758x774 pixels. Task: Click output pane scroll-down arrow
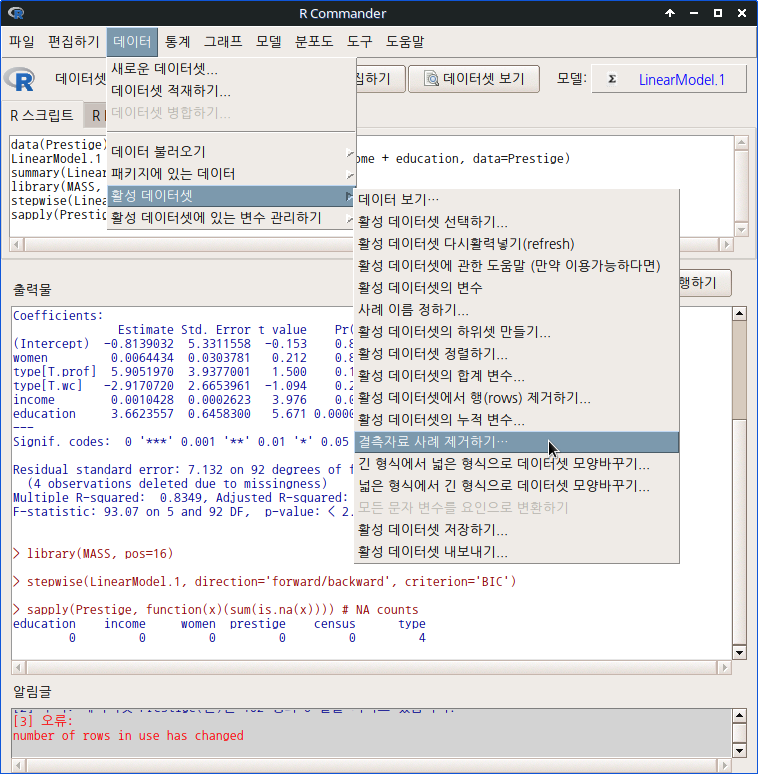point(739,653)
